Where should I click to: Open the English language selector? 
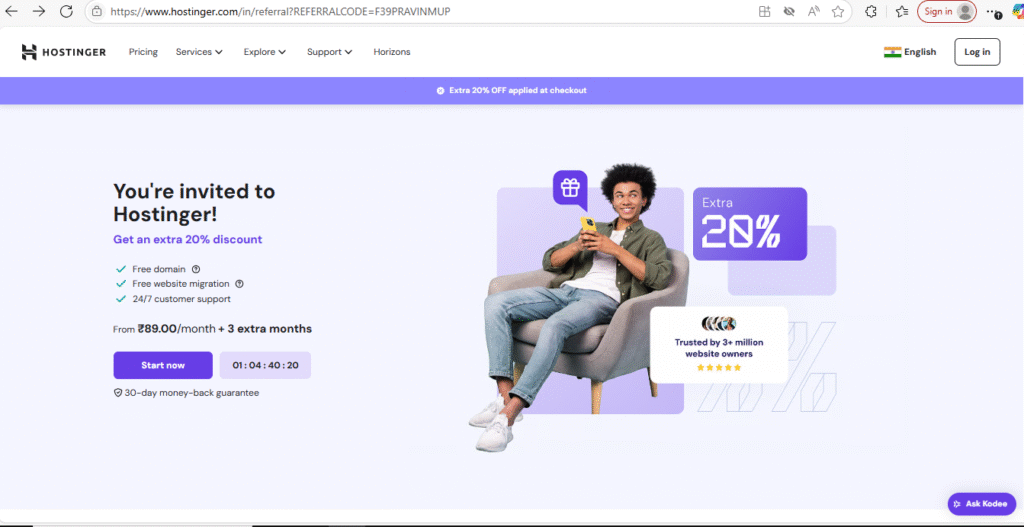910,52
